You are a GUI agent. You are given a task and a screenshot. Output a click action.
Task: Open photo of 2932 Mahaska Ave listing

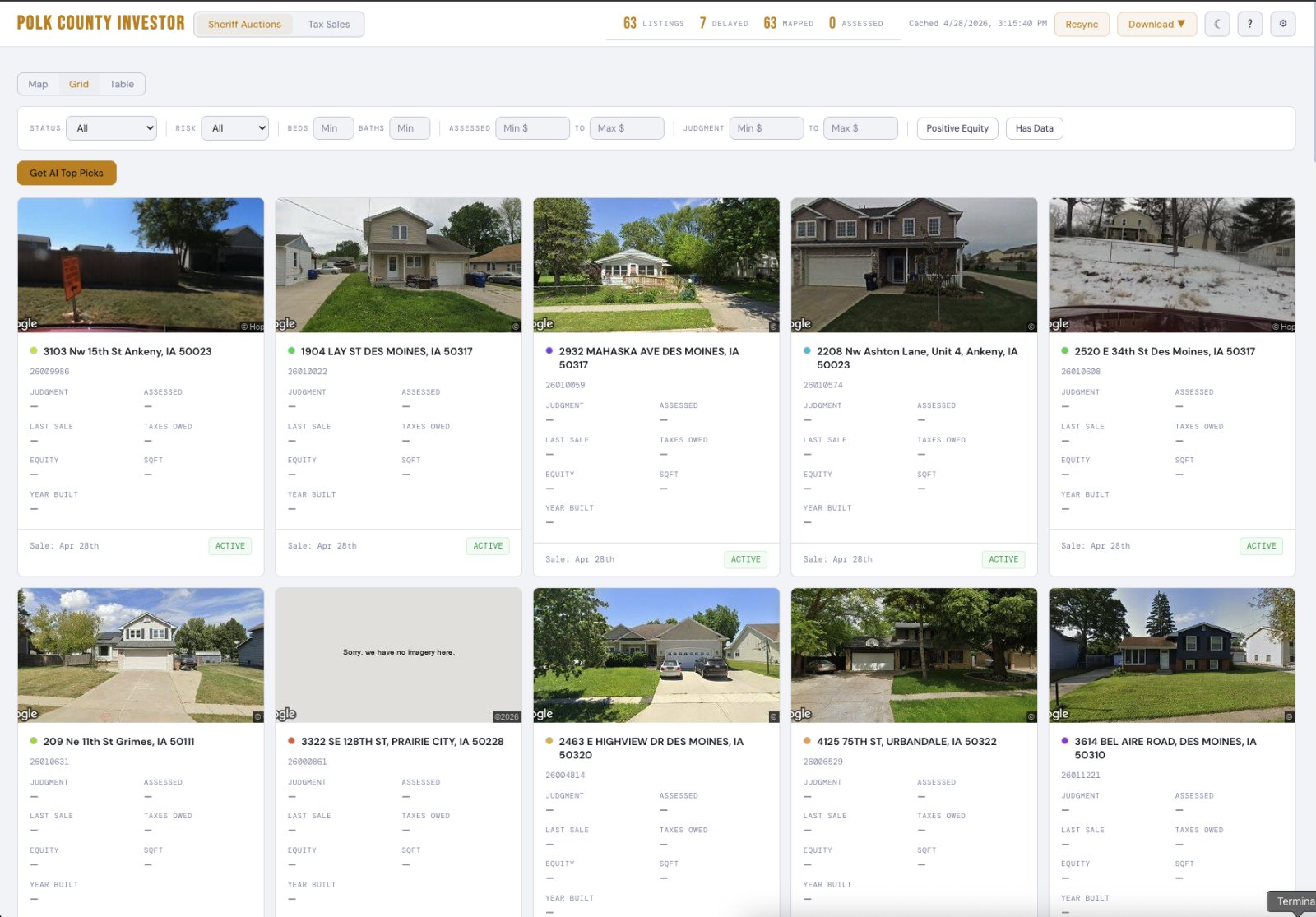656,265
